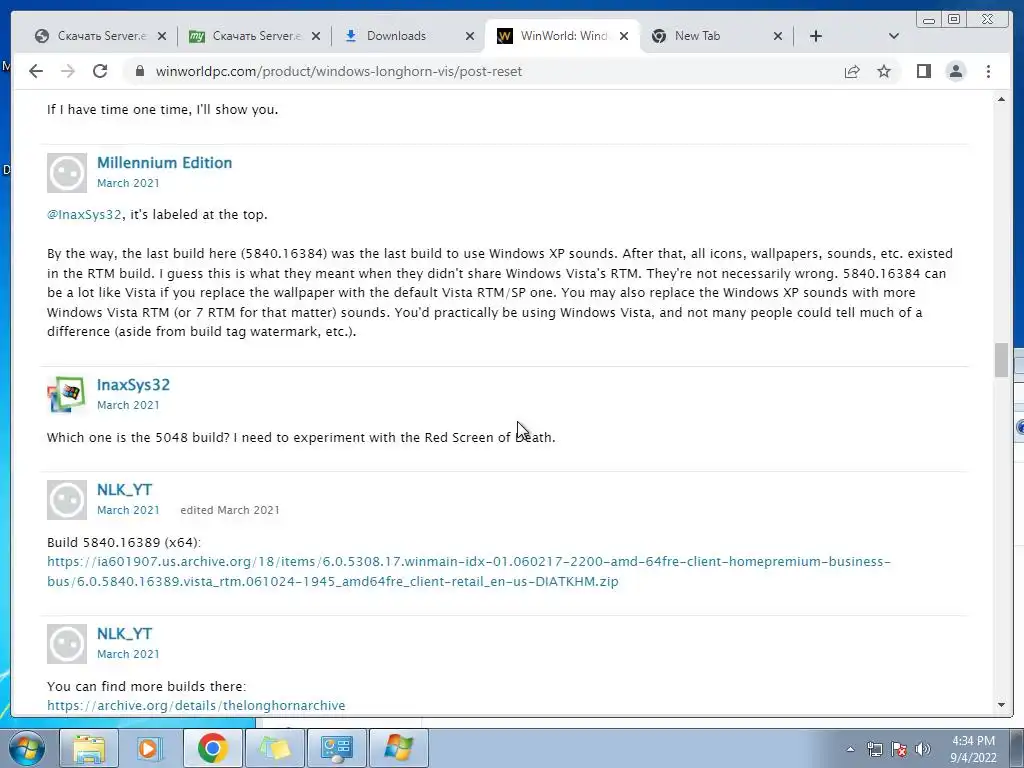Viewport: 1024px width, 768px height.
Task: Go back to previous page
Action: point(36,71)
